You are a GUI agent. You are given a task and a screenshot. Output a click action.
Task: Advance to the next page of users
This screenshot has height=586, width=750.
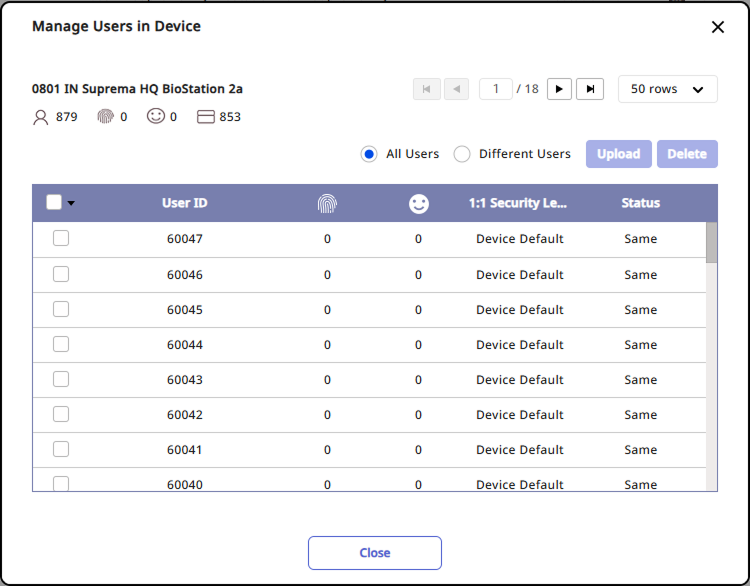(559, 89)
